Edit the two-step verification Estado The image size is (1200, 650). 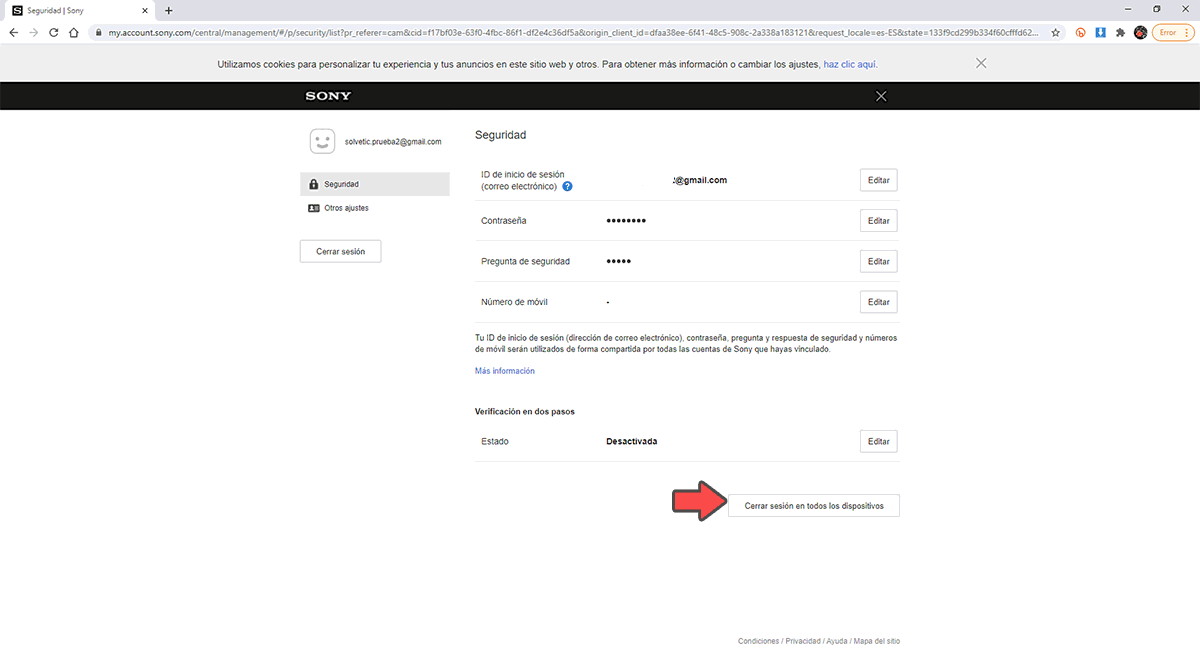(x=878, y=441)
